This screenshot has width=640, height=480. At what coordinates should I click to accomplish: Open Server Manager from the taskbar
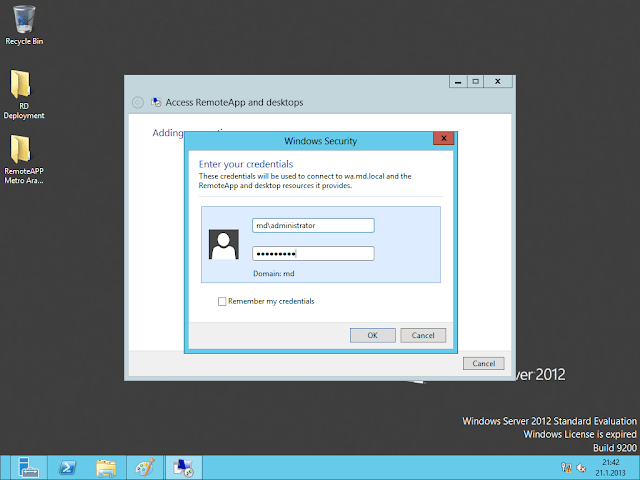click(x=27, y=467)
